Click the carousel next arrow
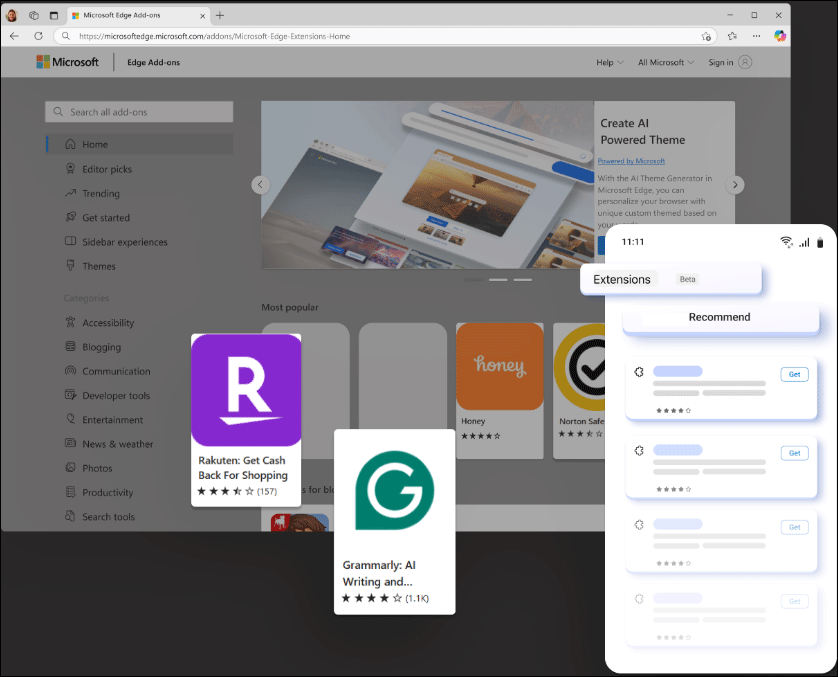The height and width of the screenshot is (677, 838). click(735, 185)
